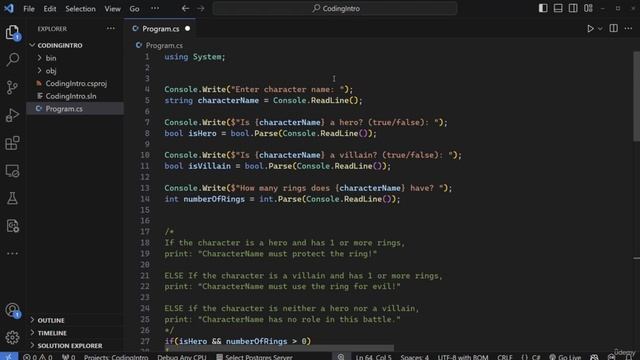The image size is (640, 360).
Task: Open the remote window indicator
Action: 9,356
